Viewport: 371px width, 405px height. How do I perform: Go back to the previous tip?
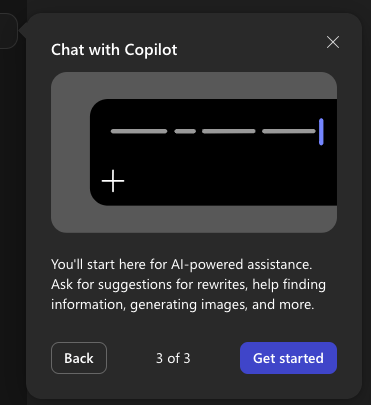point(79,358)
